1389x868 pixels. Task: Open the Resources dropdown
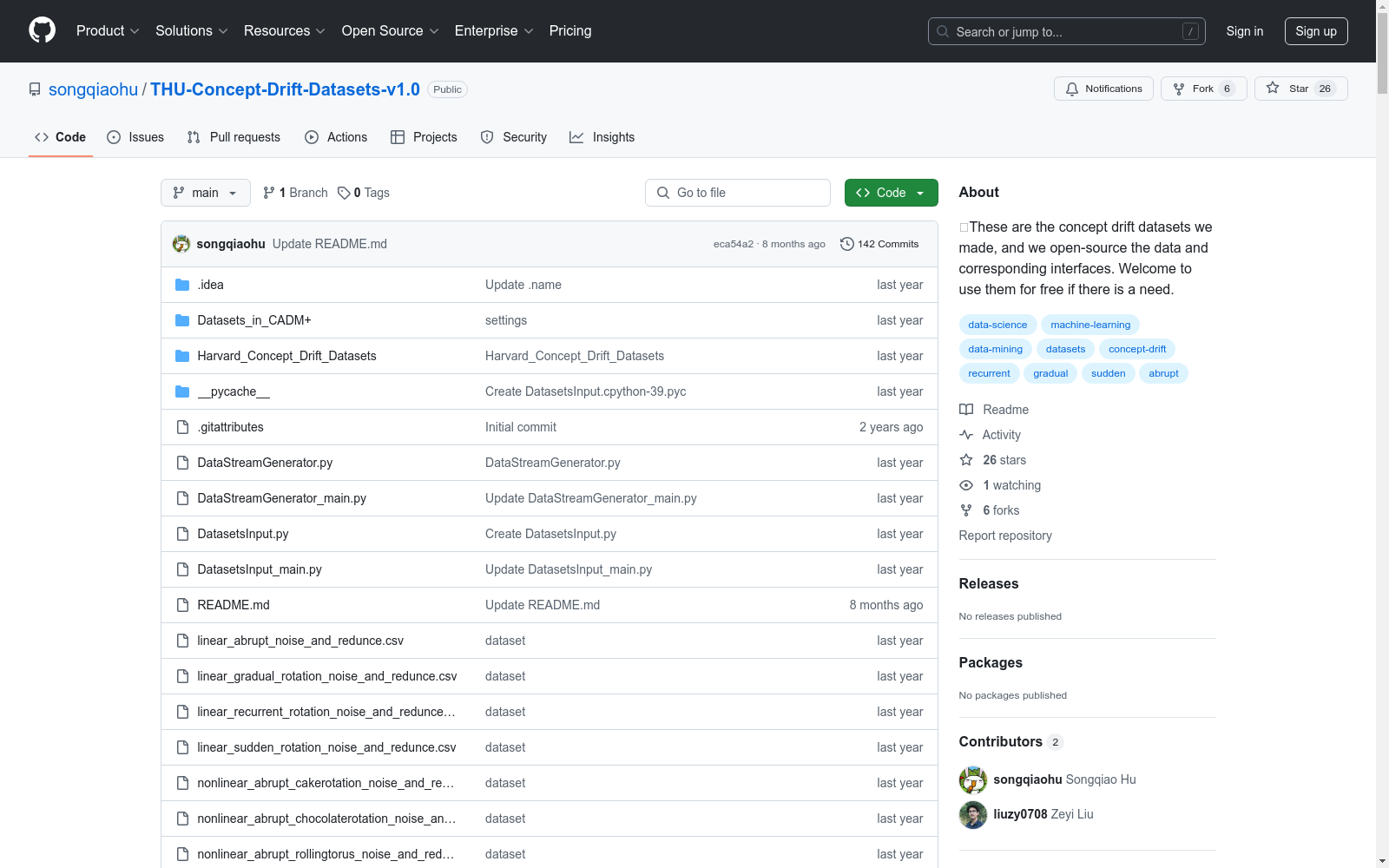[x=285, y=31]
